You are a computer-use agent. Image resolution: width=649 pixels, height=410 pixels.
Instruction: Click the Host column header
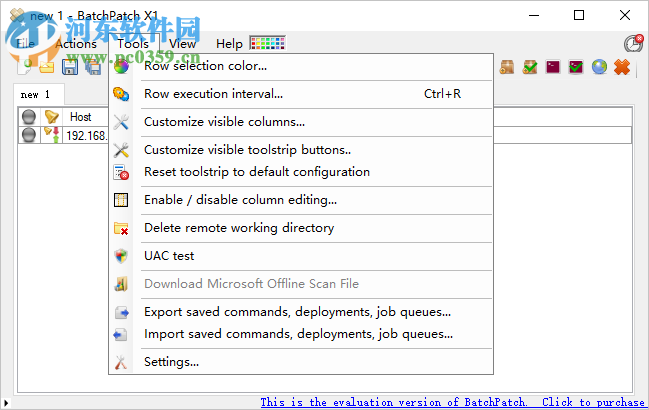[x=85, y=117]
